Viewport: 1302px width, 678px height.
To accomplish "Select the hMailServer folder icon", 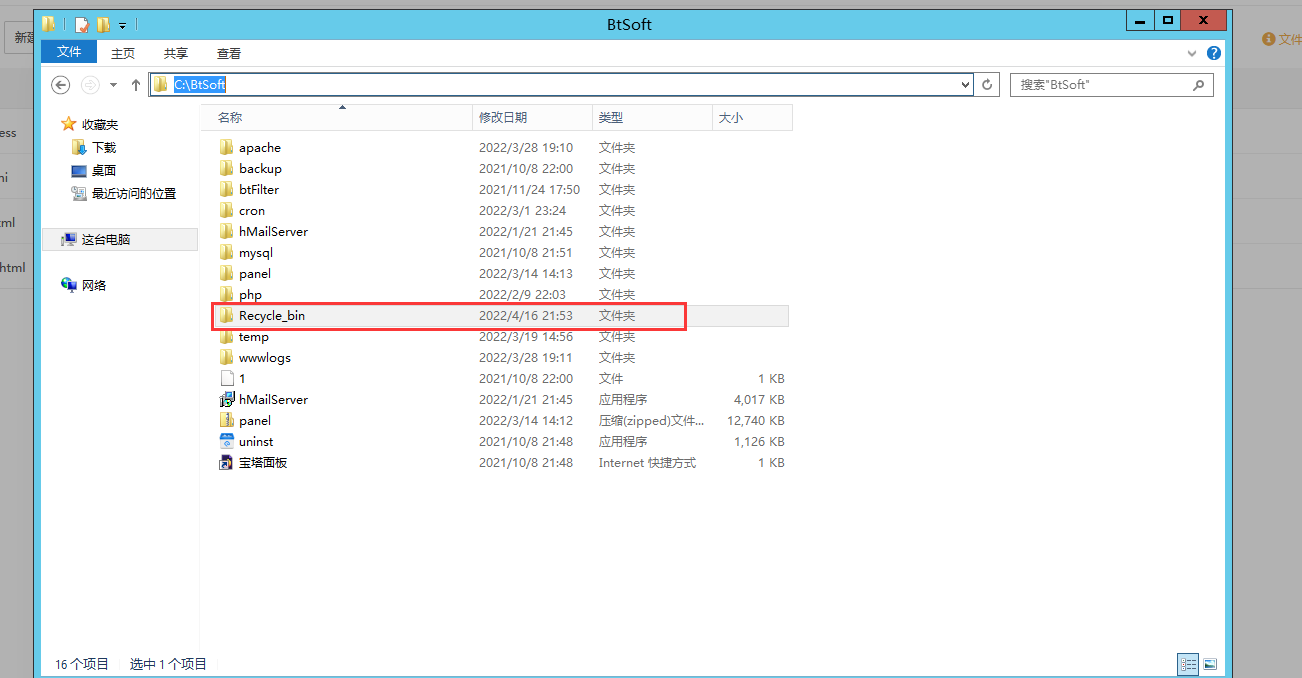I will [x=226, y=231].
